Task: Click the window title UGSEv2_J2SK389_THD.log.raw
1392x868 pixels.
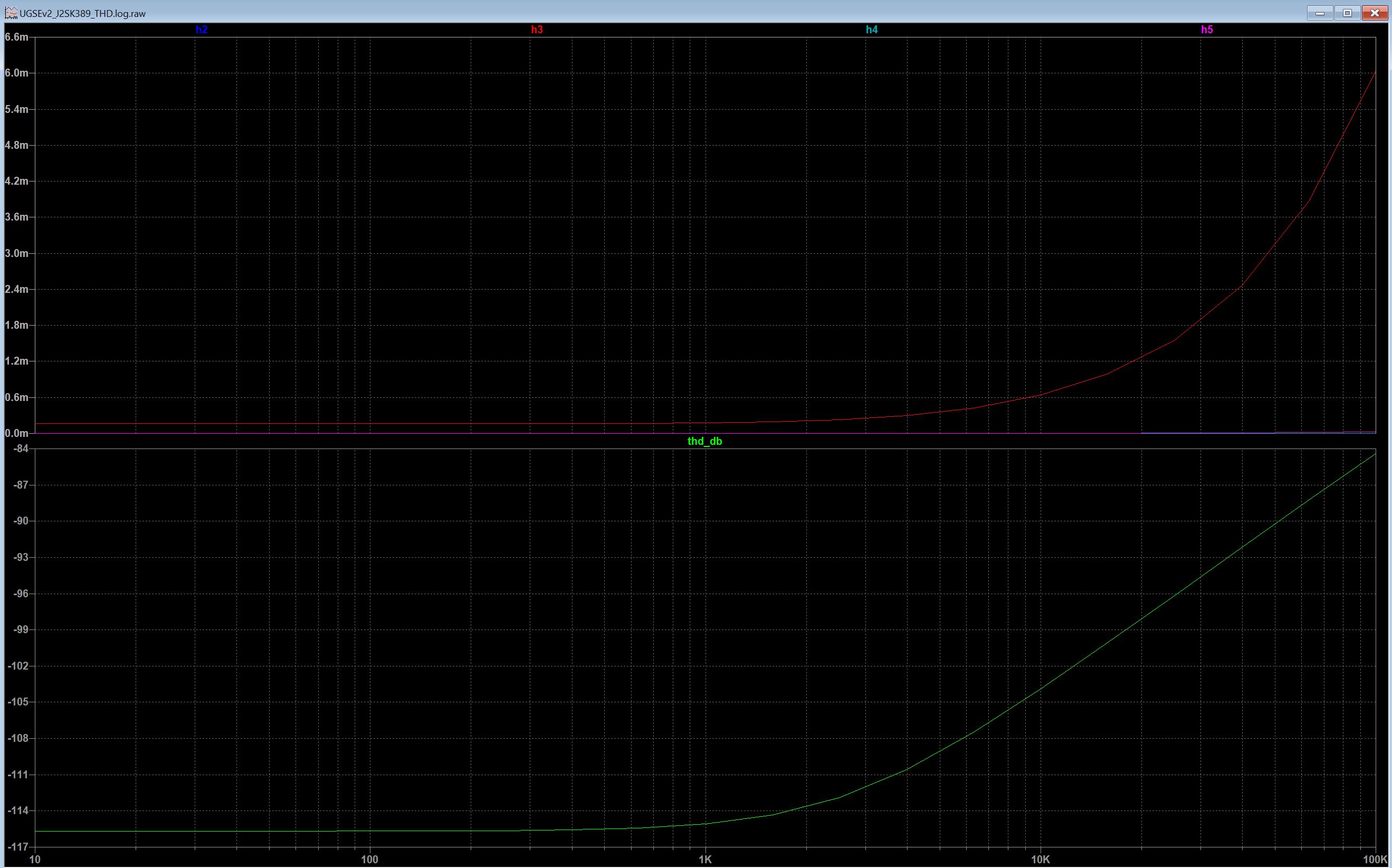Action: point(83,13)
